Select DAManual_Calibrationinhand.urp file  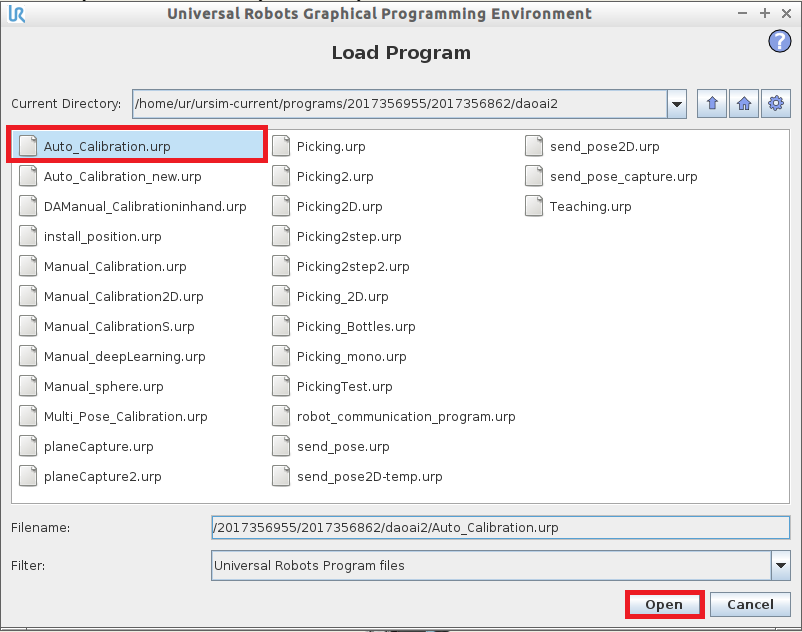coord(133,207)
